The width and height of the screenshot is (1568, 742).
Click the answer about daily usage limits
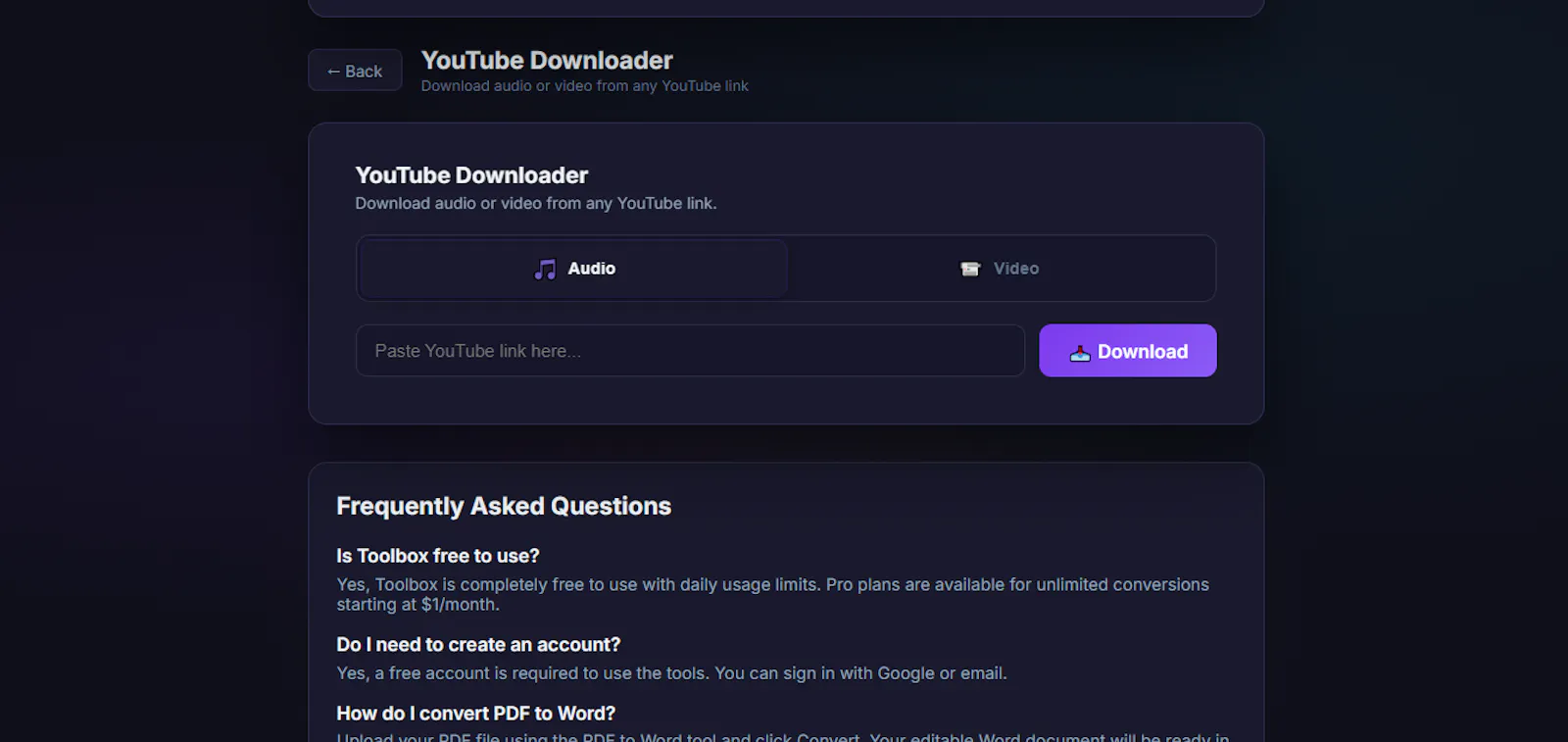(x=773, y=594)
